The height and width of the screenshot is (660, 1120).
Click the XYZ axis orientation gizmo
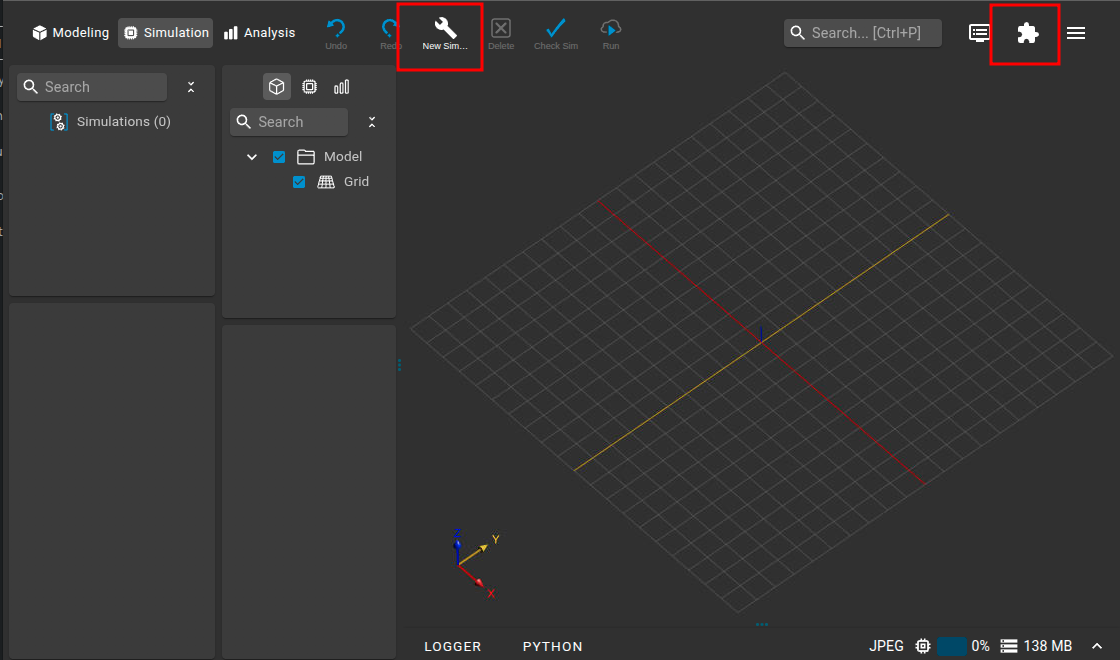tap(476, 563)
